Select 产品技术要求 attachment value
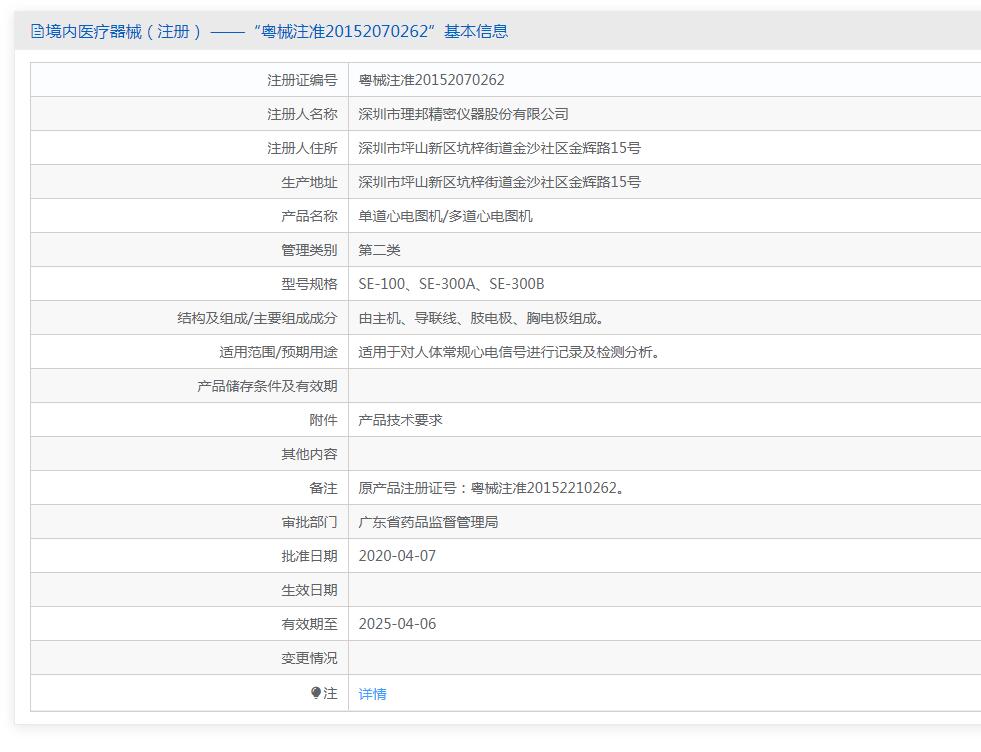The image size is (981, 752). [x=400, y=420]
